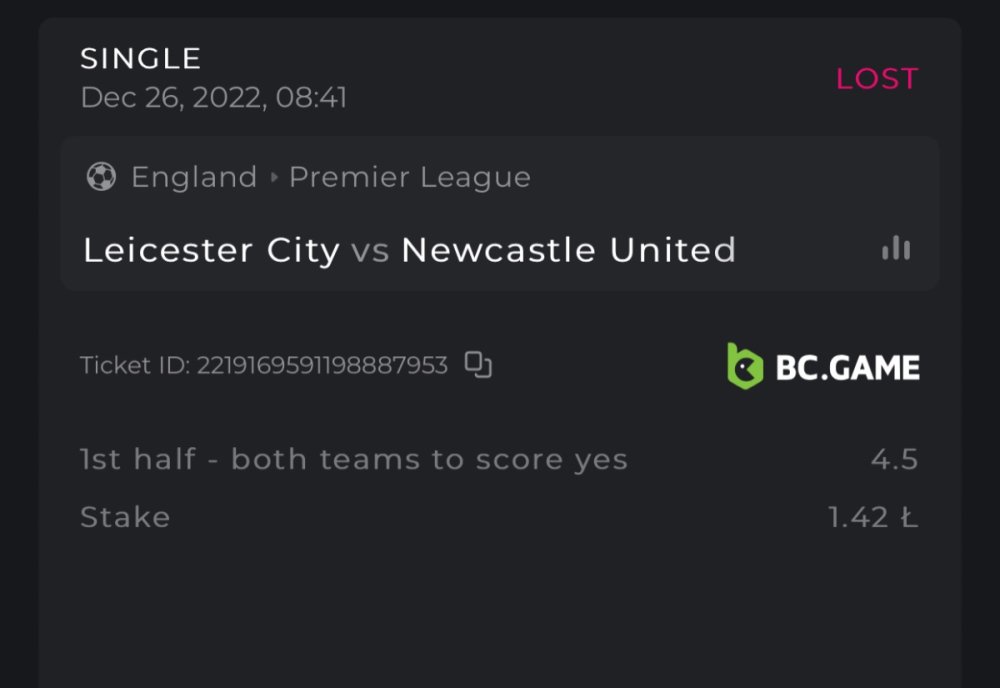Open the Premier League link
1000x688 pixels.
click(410, 178)
